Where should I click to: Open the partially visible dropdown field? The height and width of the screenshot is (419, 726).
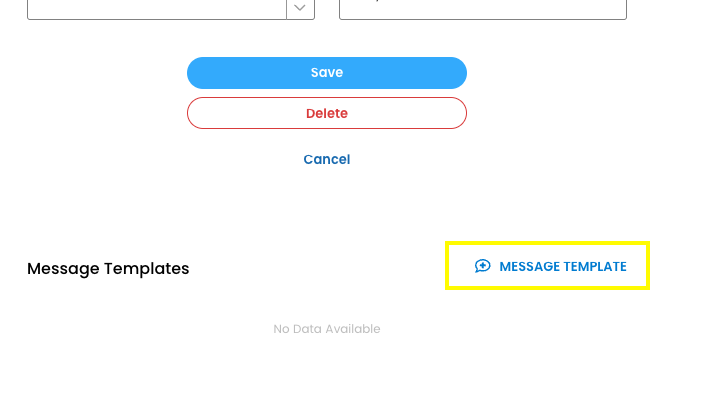[x=157, y=8]
